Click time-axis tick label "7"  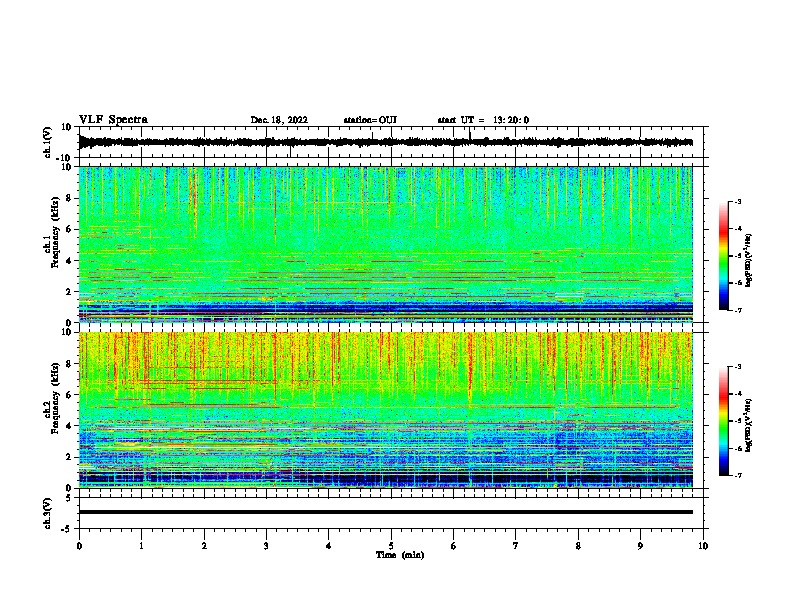(x=516, y=546)
